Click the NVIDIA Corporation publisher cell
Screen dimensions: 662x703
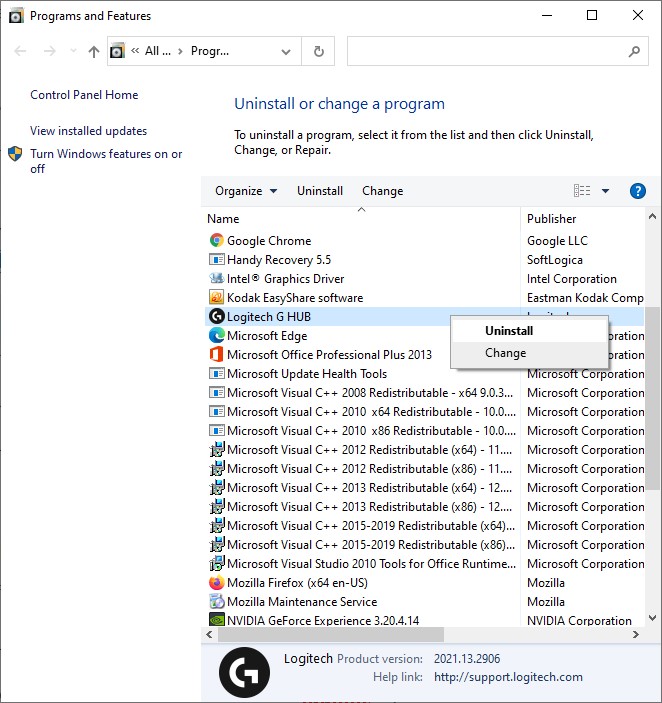[579, 620]
